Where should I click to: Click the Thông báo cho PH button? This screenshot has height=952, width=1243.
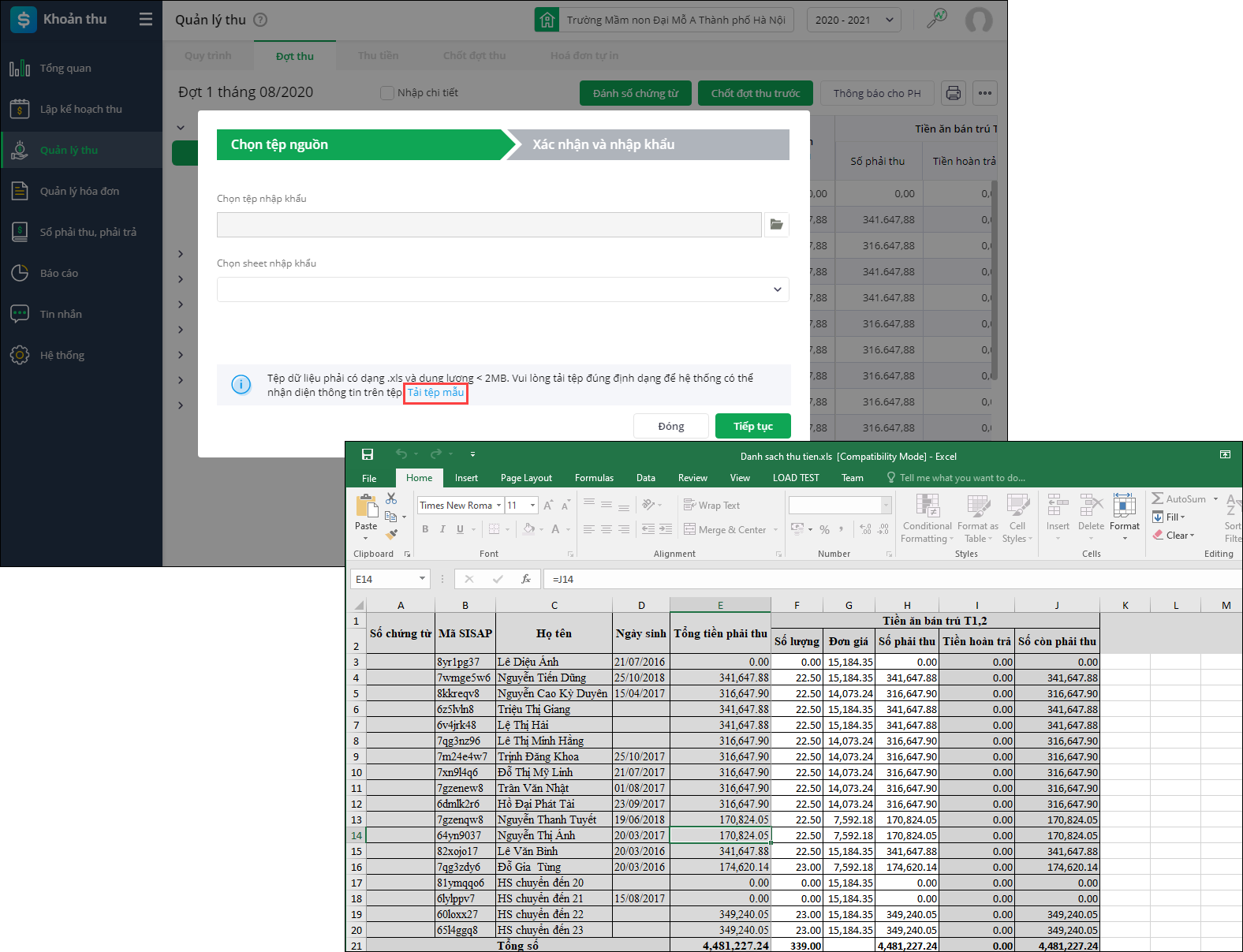(877, 93)
